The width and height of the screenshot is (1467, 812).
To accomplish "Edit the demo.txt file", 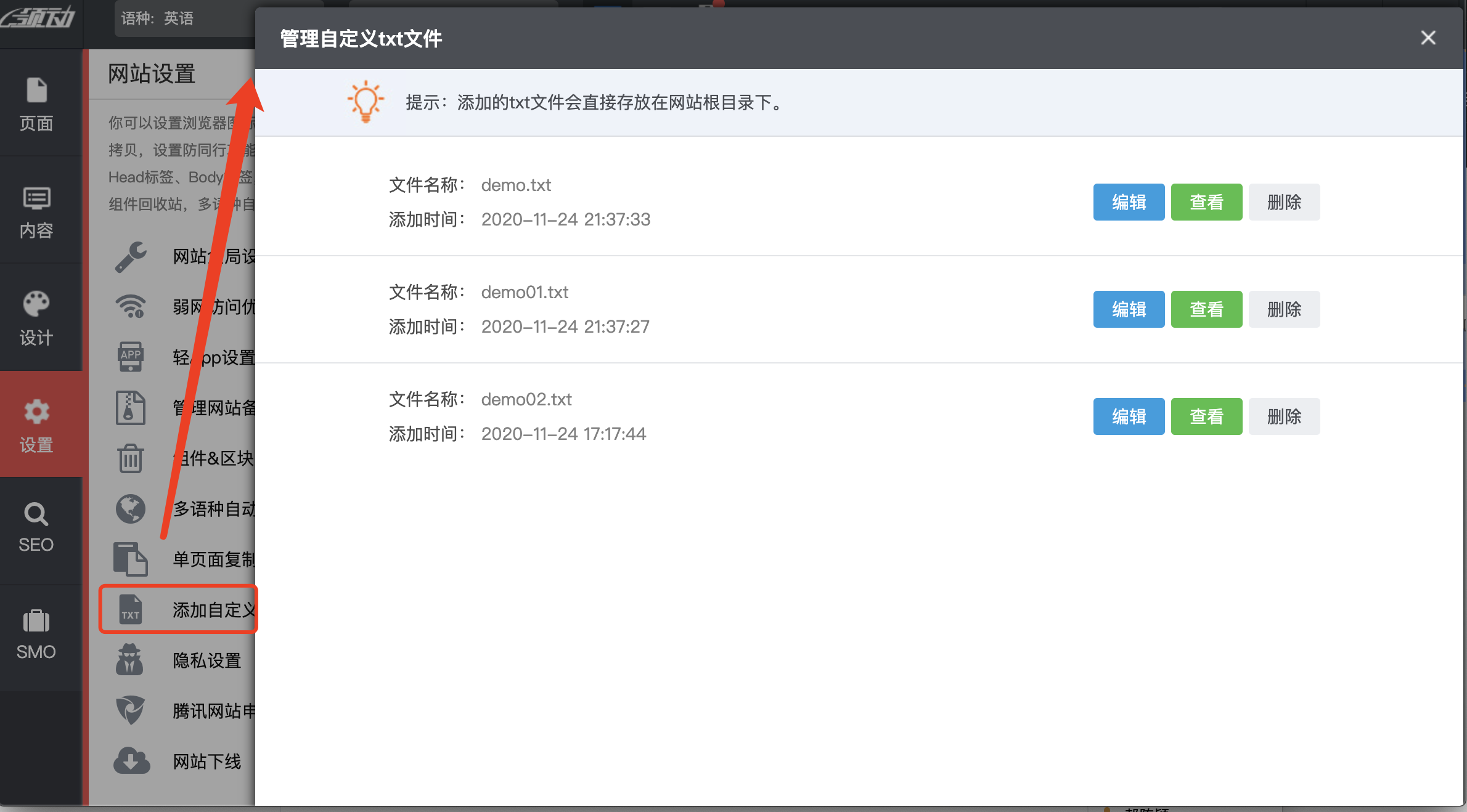I will (x=1128, y=202).
